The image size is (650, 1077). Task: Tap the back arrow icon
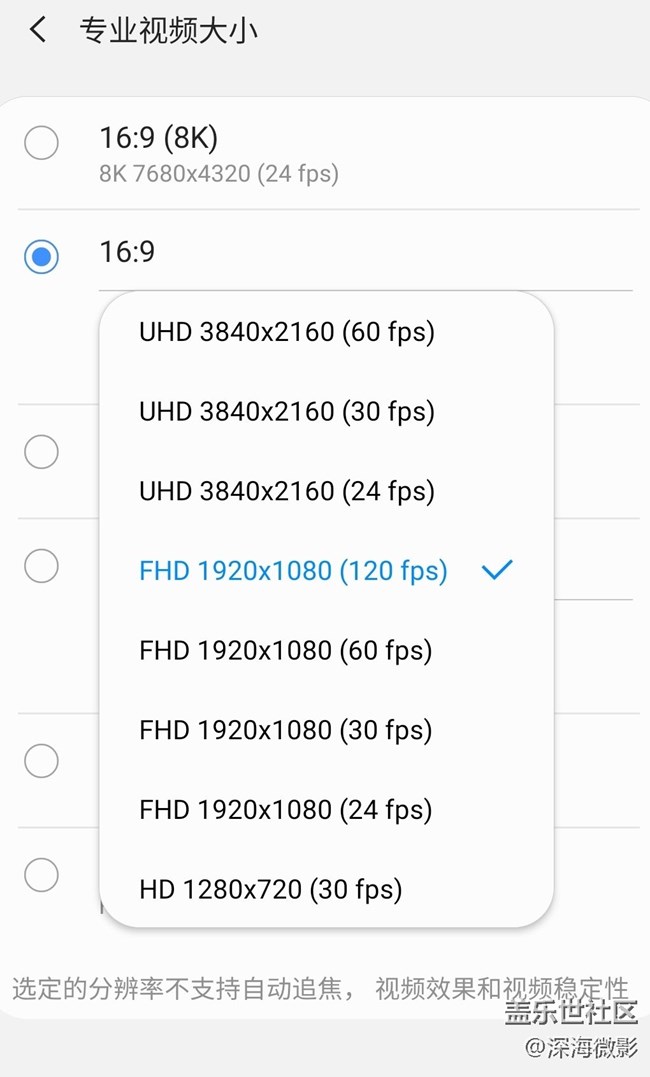coord(36,30)
